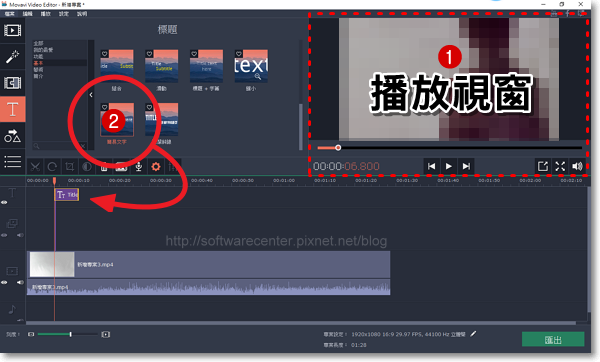
Task: Open the media import tab in sidebar
Action: [x=13, y=31]
